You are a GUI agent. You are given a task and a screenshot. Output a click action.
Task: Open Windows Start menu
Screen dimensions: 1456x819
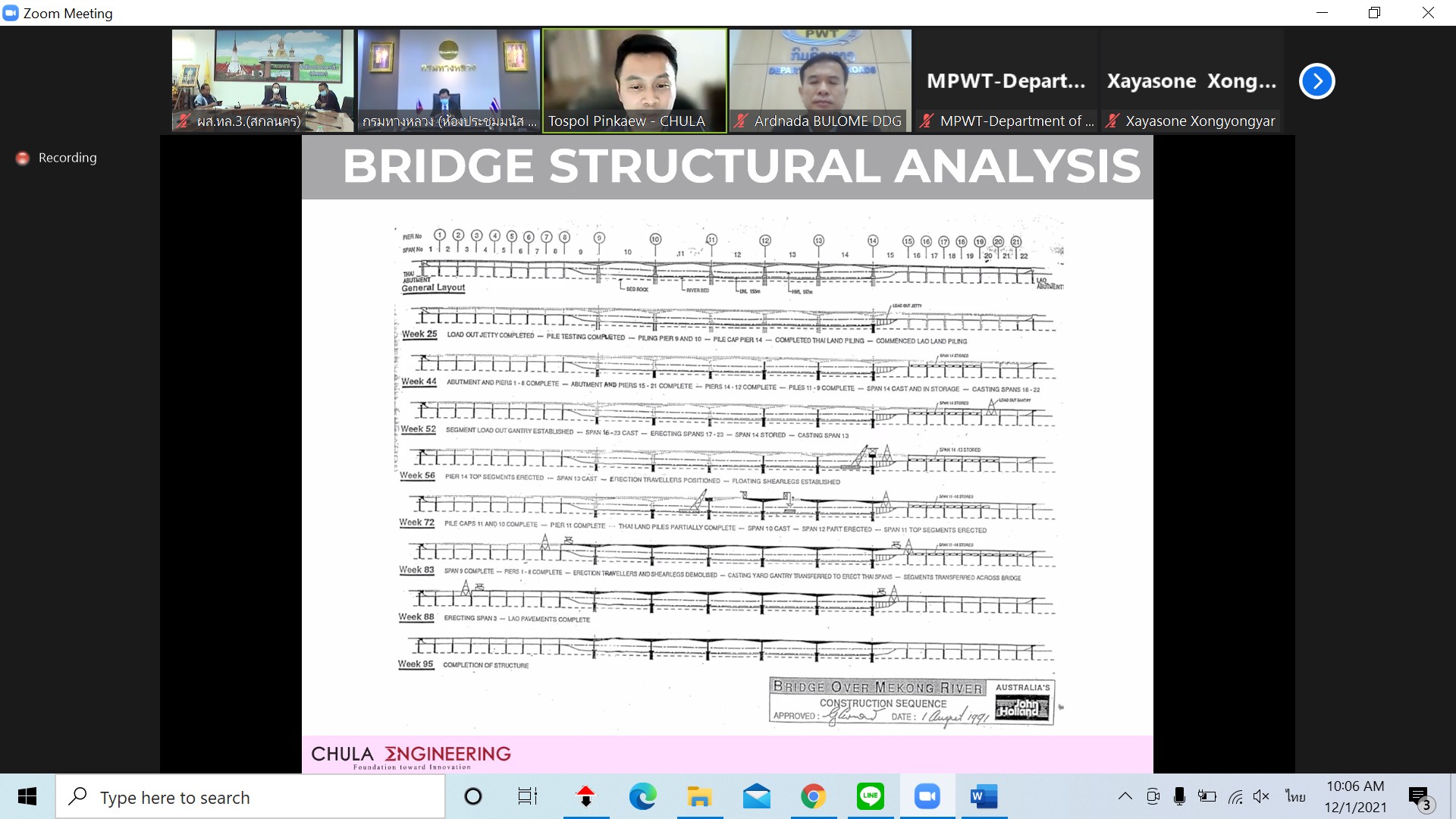coord(27,796)
